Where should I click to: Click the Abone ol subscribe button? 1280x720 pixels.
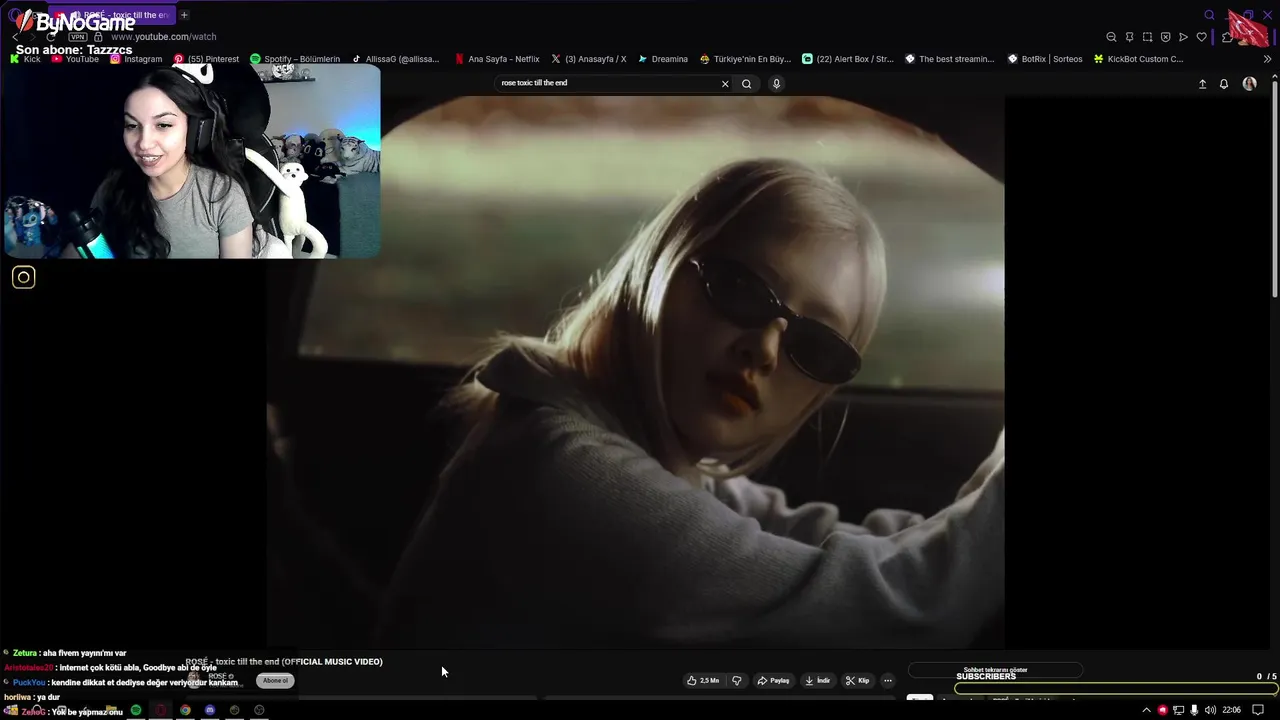coord(275,681)
